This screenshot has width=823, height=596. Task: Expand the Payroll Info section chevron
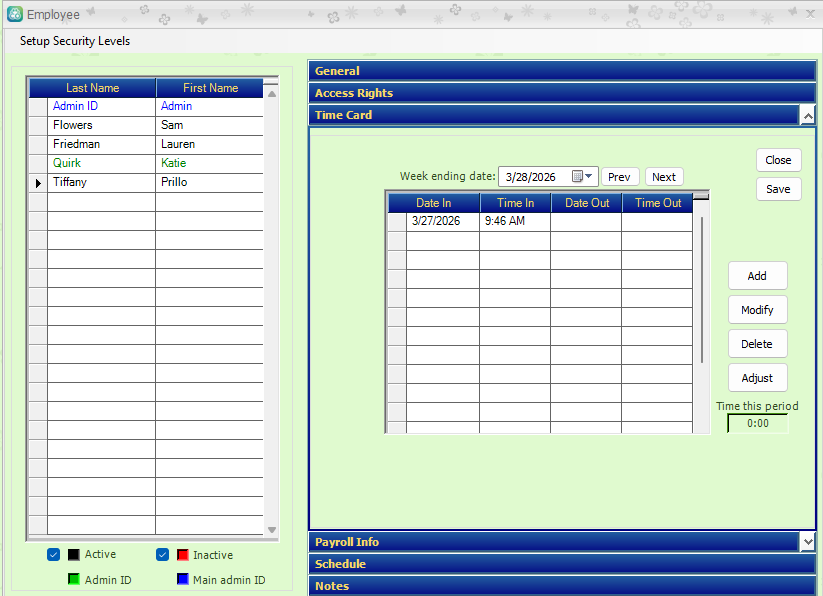[x=808, y=541]
